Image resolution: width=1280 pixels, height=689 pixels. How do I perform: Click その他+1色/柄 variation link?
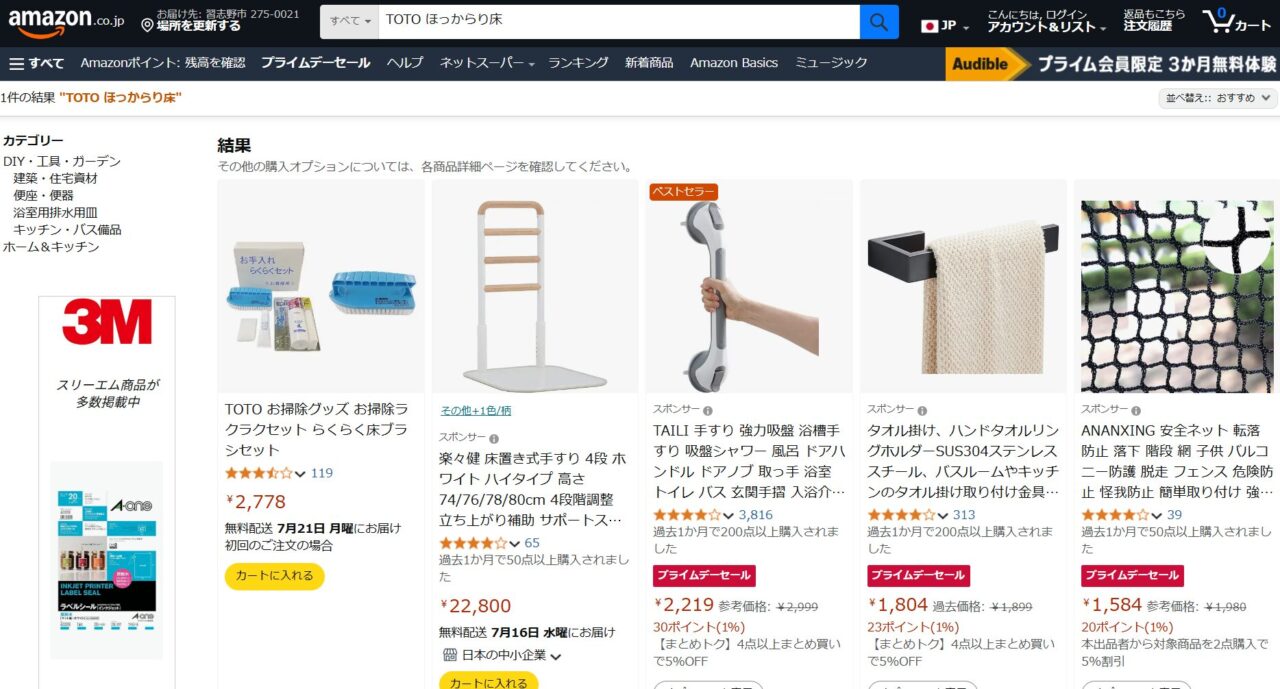pyautogui.click(x=476, y=410)
